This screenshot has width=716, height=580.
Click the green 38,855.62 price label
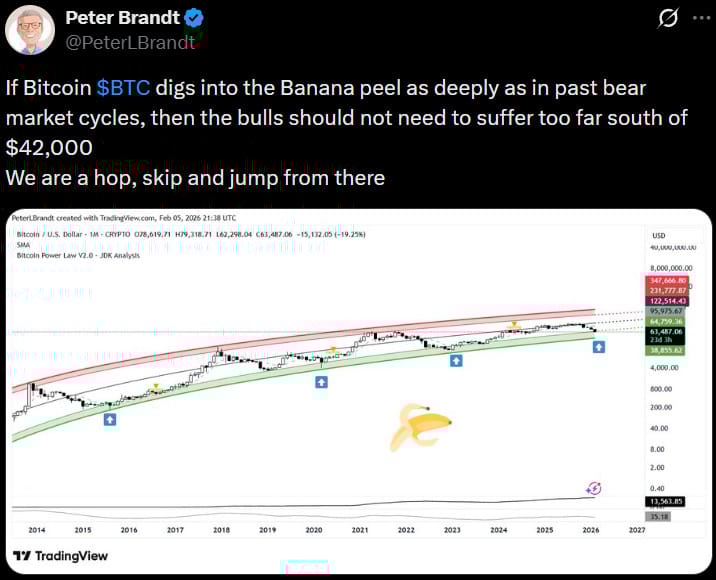[665, 350]
